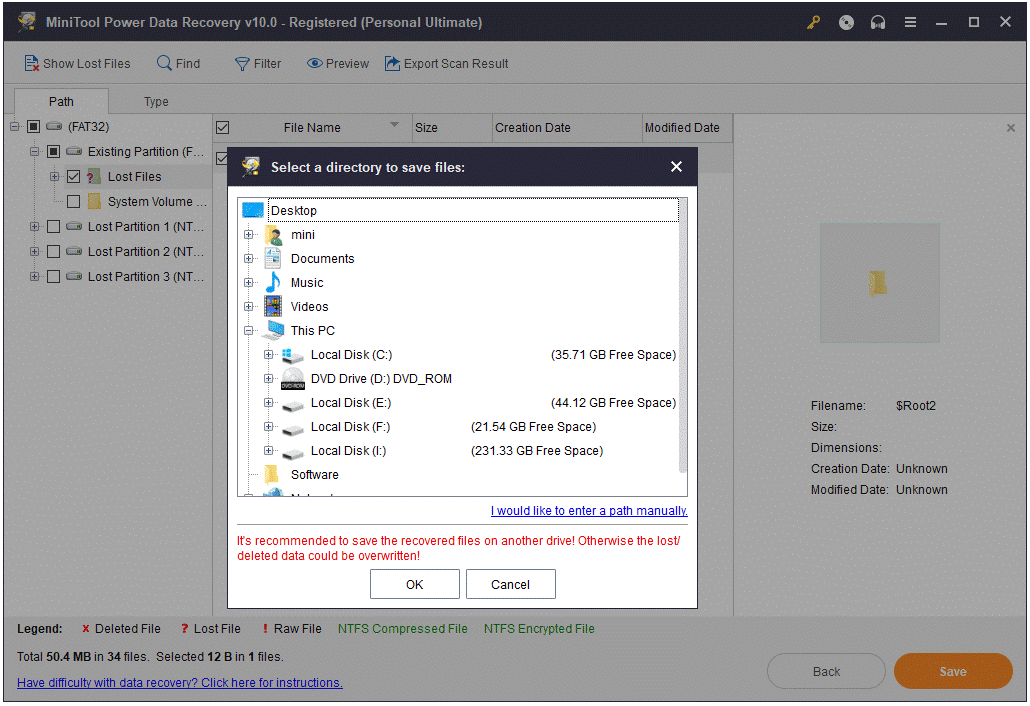Select the Music note icon
Image resolution: width=1030 pixels, height=706 pixels.
point(273,282)
